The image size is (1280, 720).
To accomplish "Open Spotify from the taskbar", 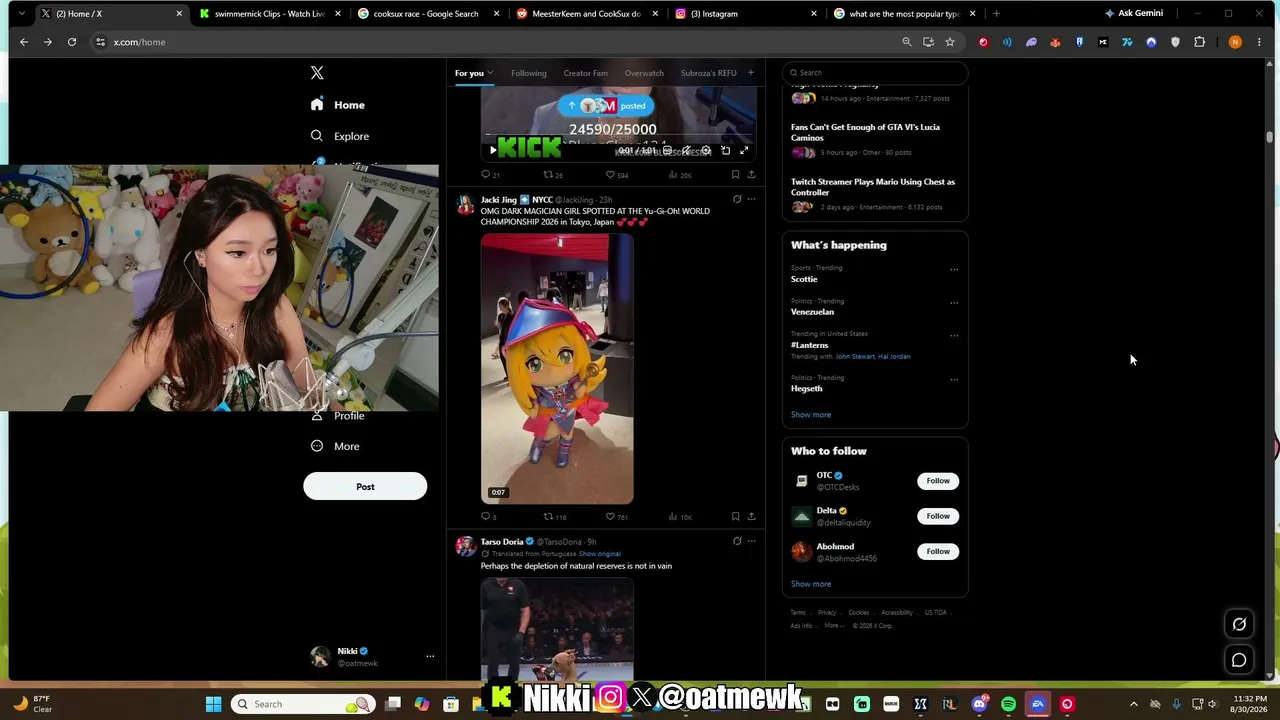I will 1008,704.
